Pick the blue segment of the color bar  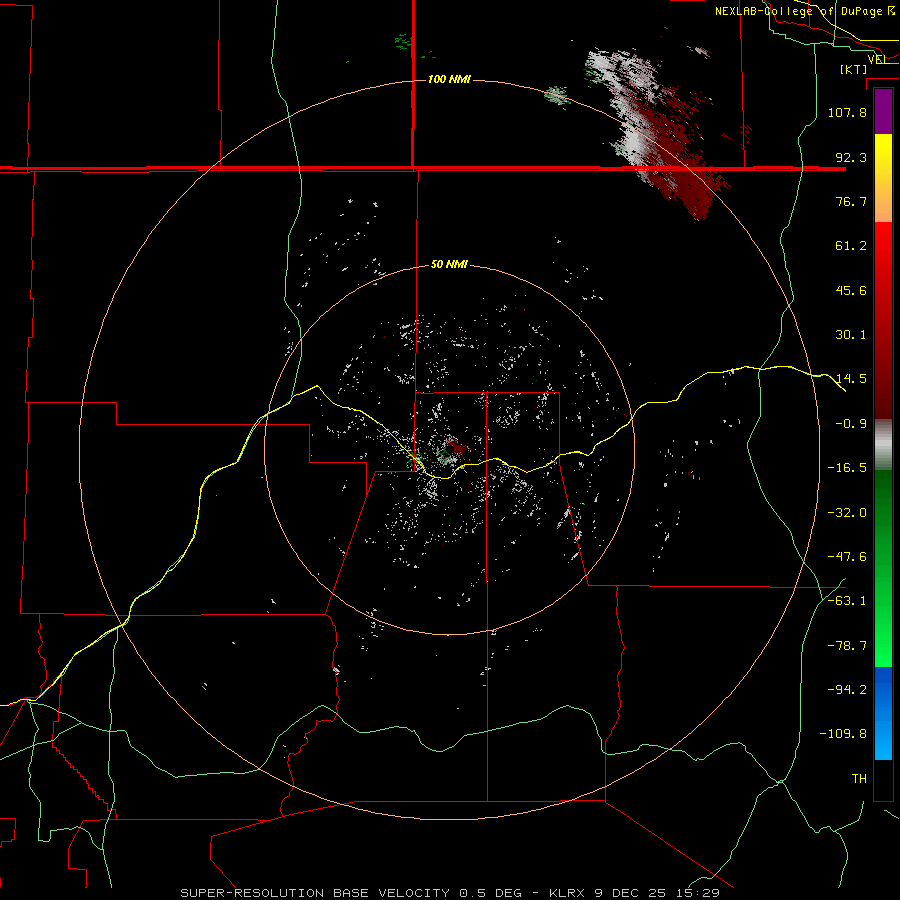(x=883, y=713)
